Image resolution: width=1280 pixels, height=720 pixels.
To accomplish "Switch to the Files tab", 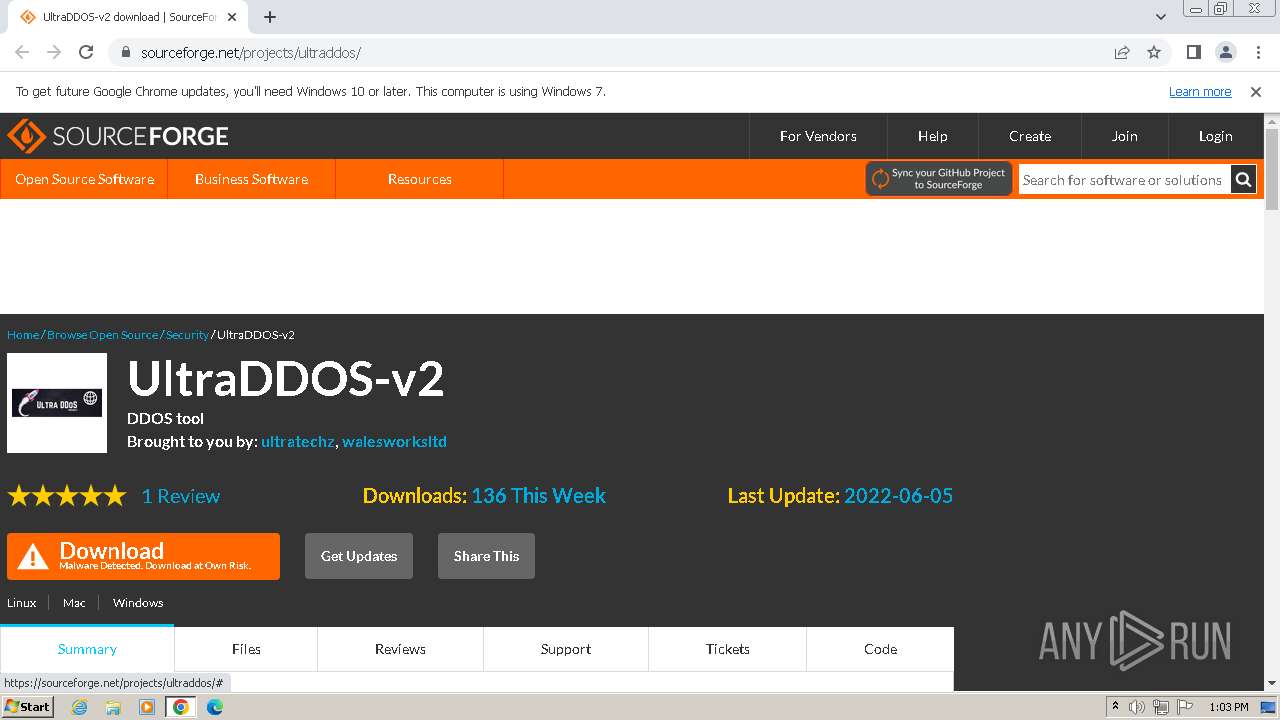I will coord(246,649).
